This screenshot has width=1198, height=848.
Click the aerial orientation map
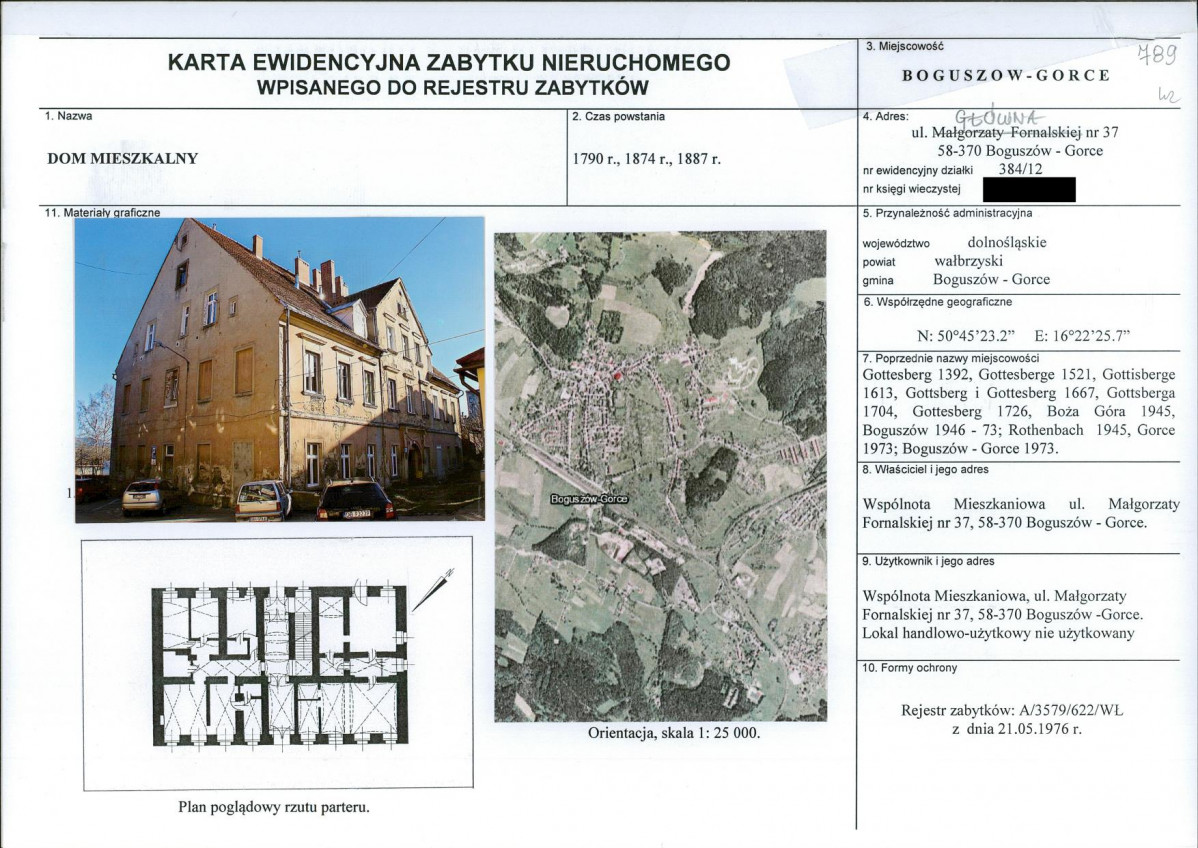coord(660,476)
